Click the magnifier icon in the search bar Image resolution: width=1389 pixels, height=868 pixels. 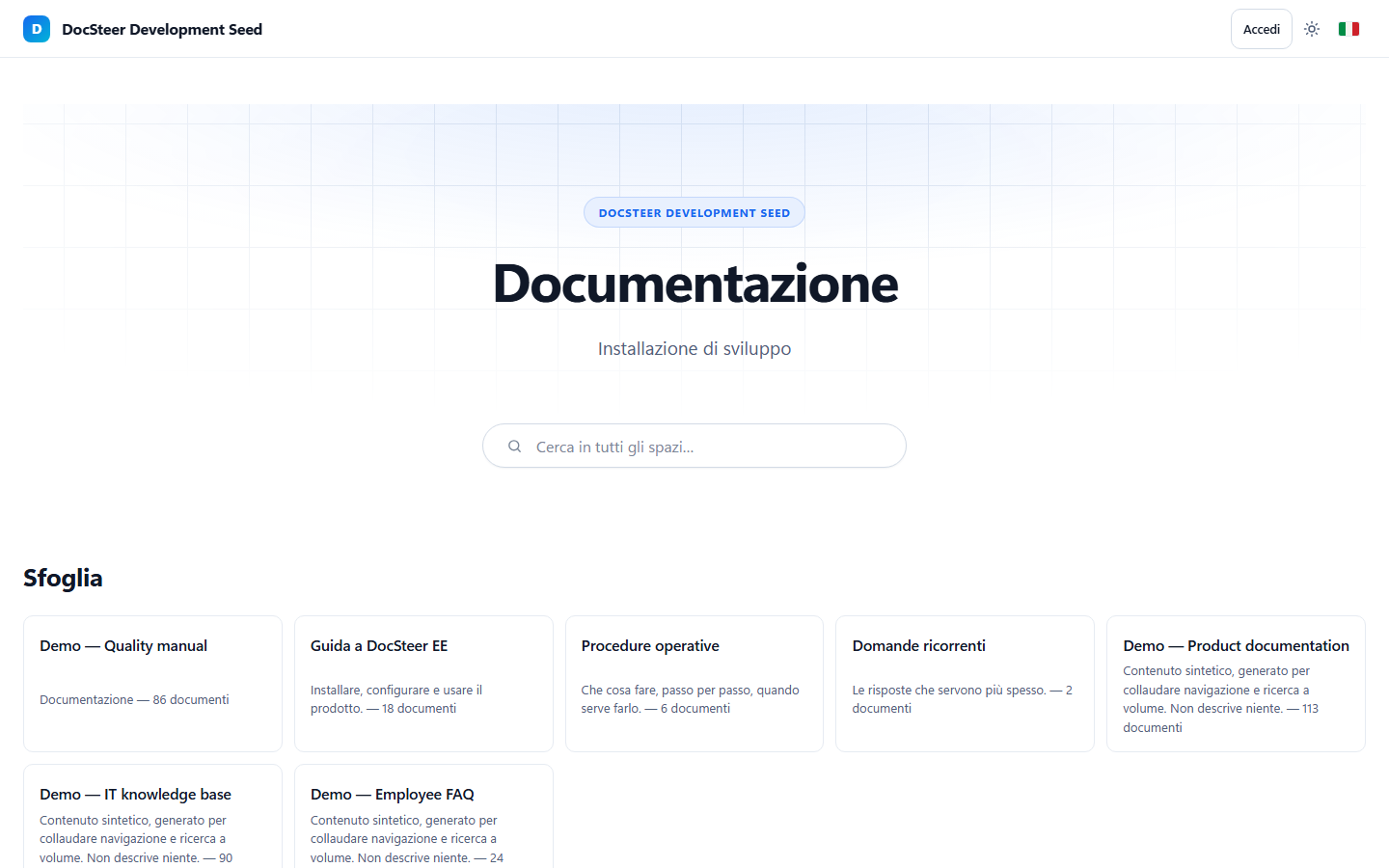pyautogui.click(x=515, y=447)
